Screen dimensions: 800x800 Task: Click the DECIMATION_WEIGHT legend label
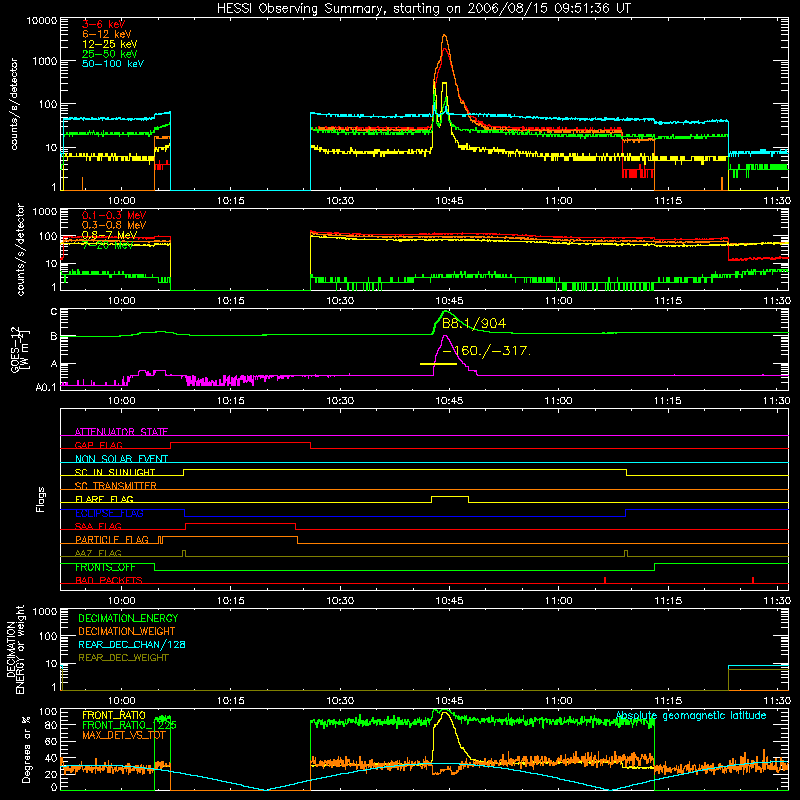pyautogui.click(x=127, y=631)
